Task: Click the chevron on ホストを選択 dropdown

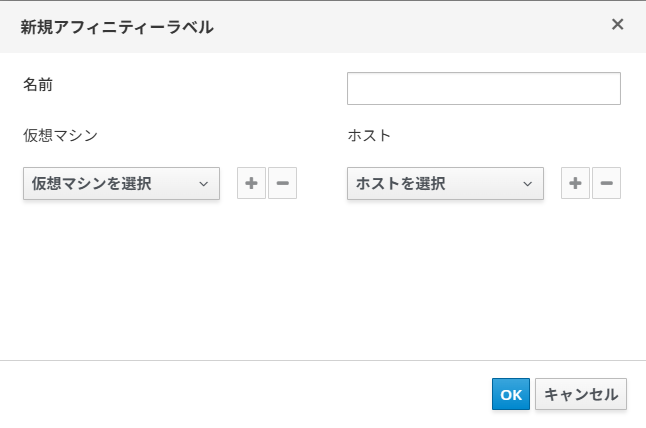Action: [x=527, y=184]
